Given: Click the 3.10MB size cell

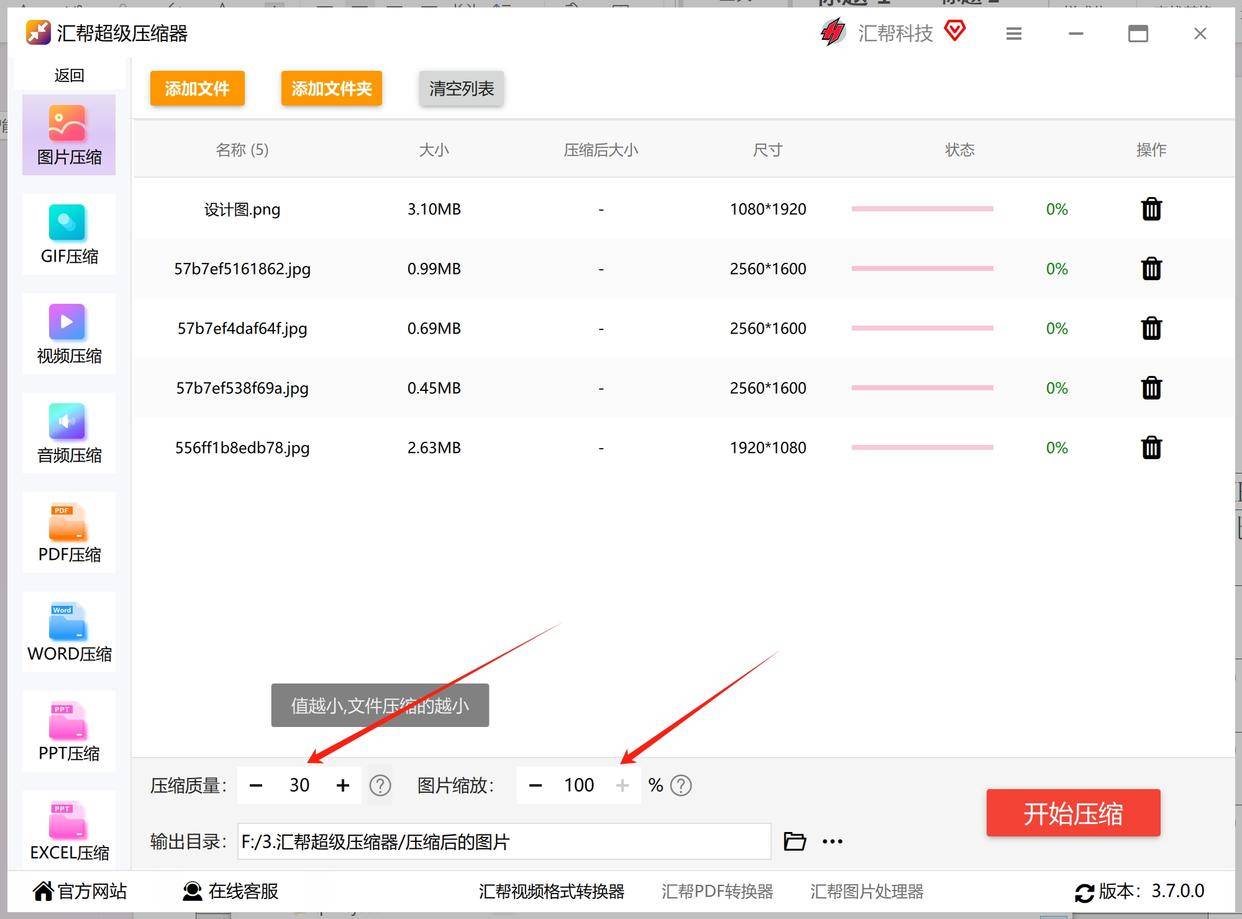Looking at the screenshot, I should coord(434,209).
